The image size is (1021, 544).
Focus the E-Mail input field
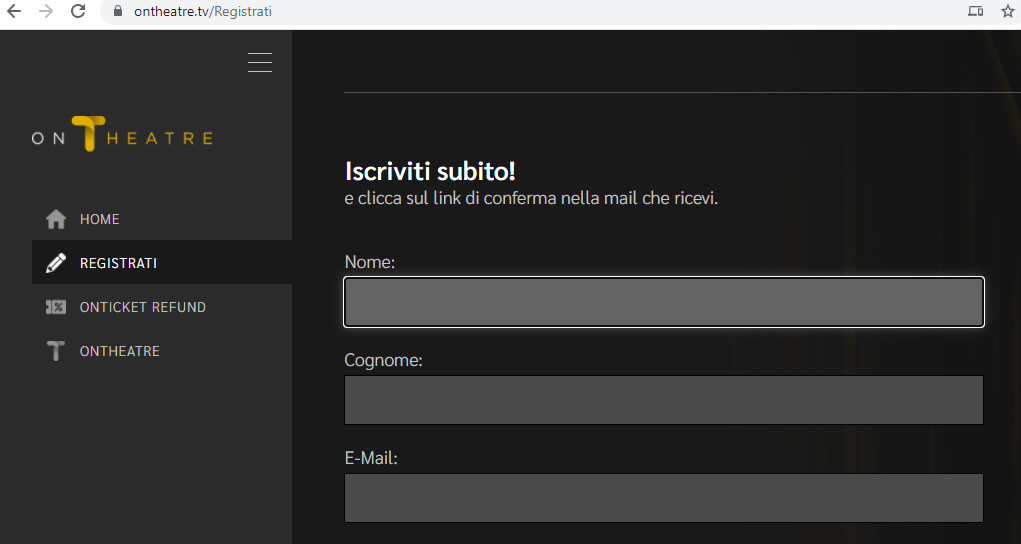664,498
